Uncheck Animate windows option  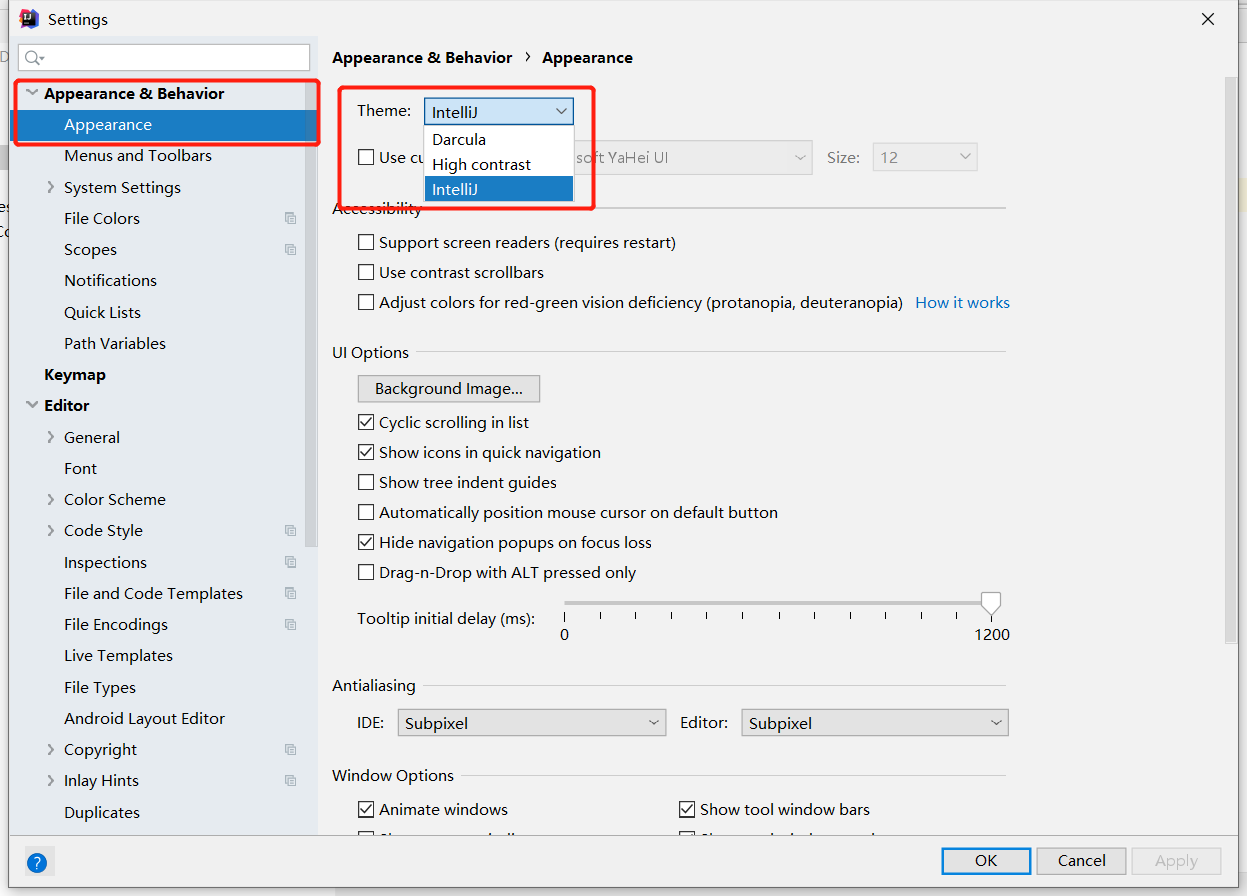tap(366, 809)
